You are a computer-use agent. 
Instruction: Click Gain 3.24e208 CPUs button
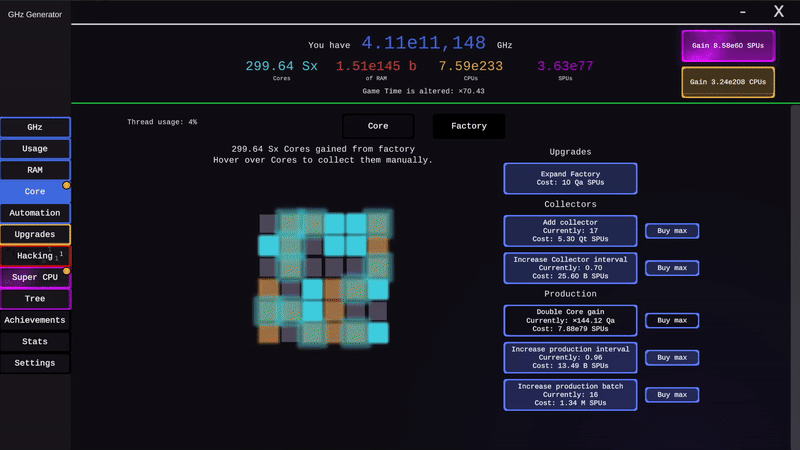(x=728, y=82)
